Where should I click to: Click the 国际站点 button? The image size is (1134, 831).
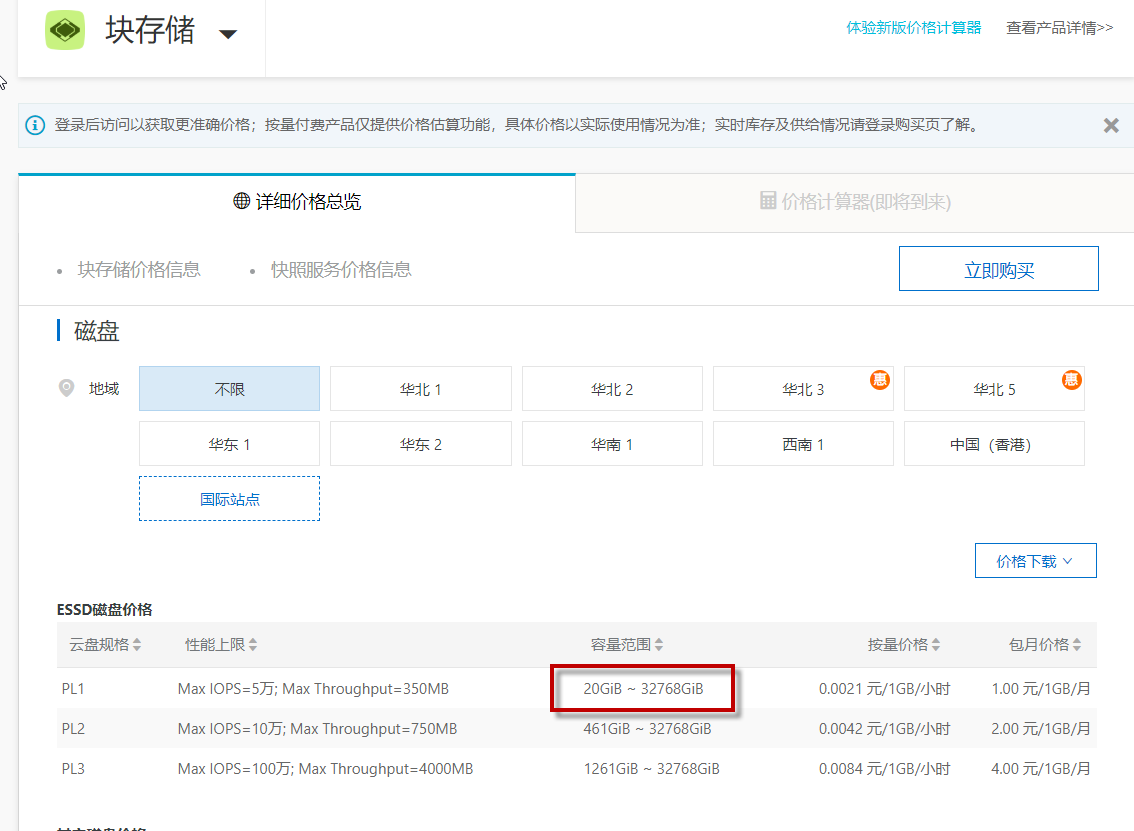tap(229, 499)
